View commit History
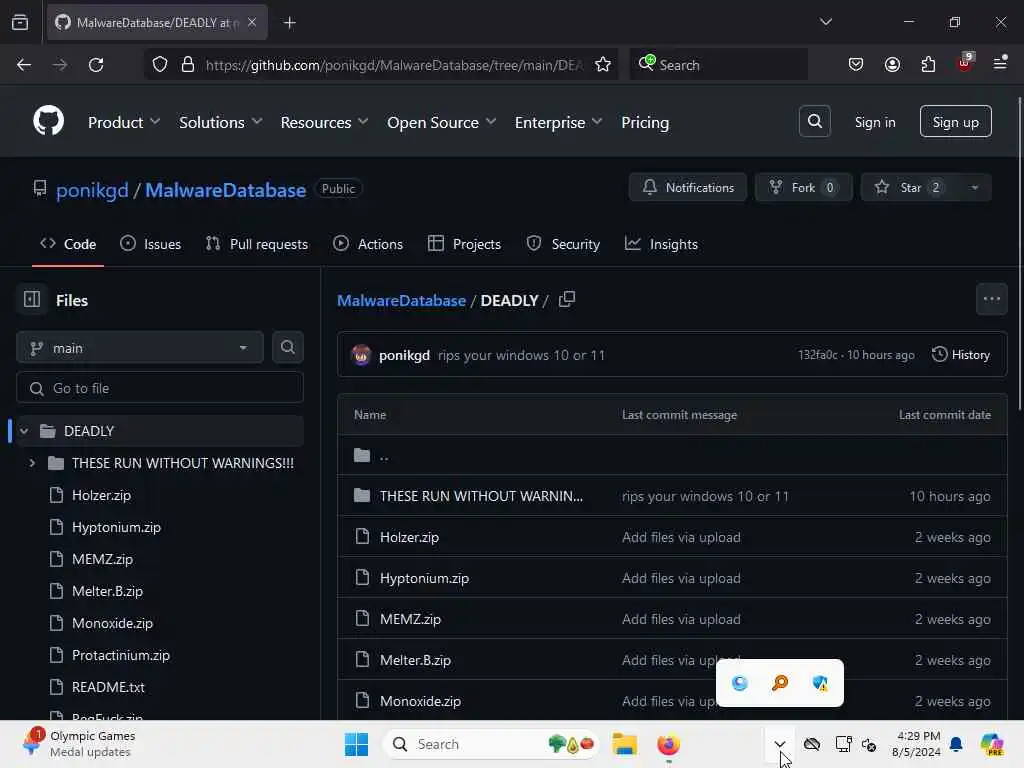Screen dimensions: 1024x768 tap(961, 355)
